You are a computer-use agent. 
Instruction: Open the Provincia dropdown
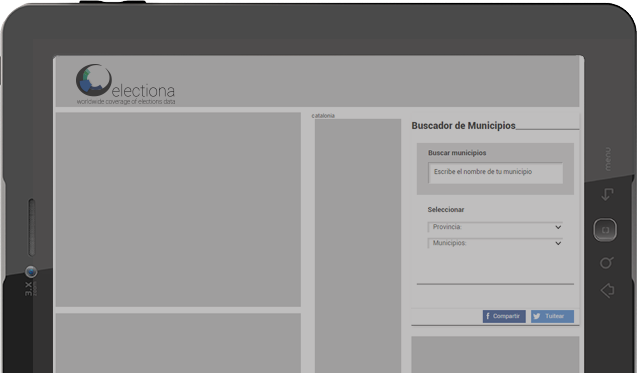[x=495, y=227]
